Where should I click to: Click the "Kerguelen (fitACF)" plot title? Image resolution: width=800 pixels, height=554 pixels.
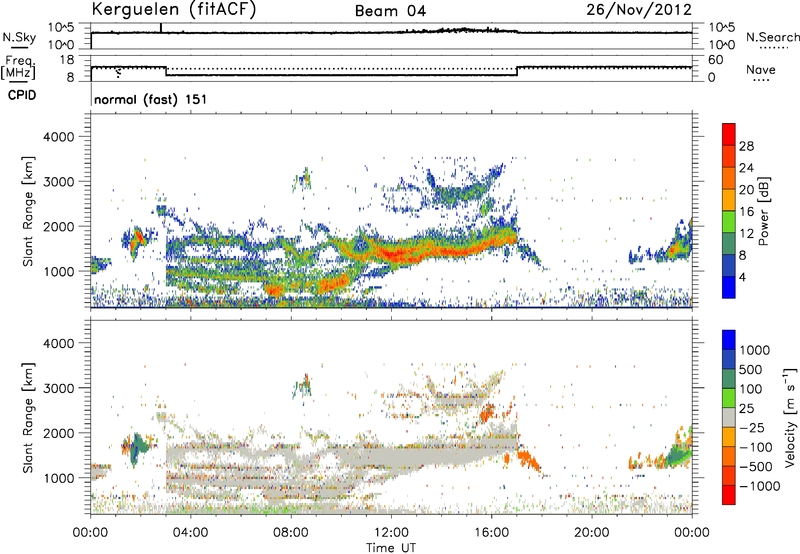coord(173,9)
